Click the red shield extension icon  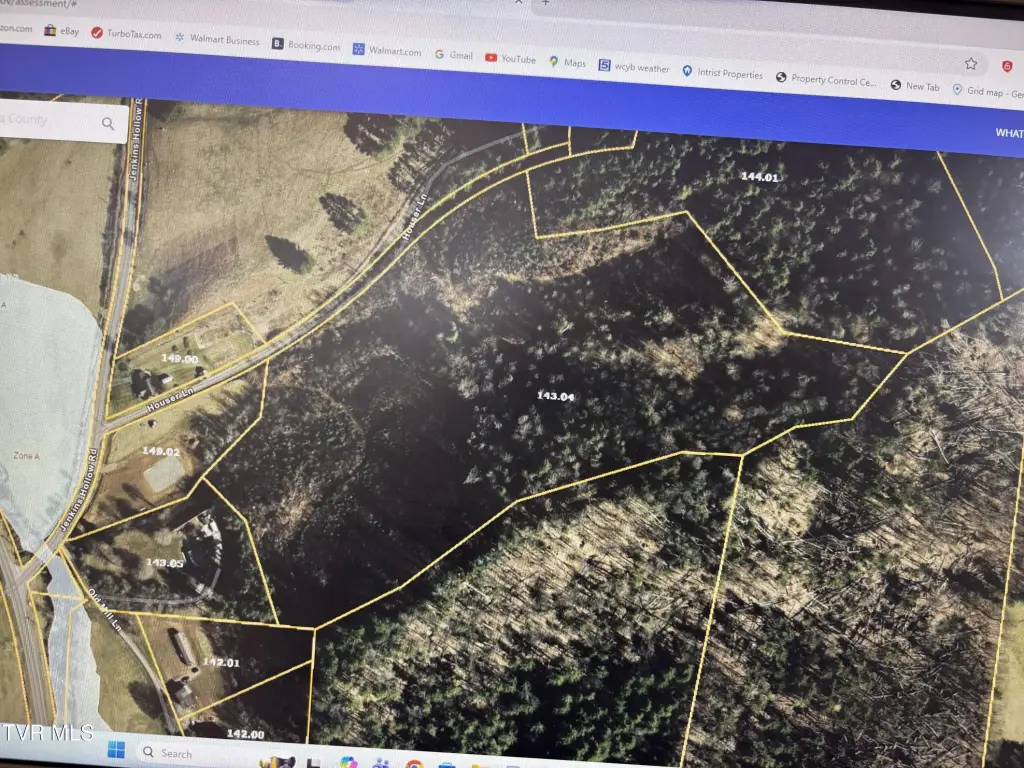[x=1007, y=66]
